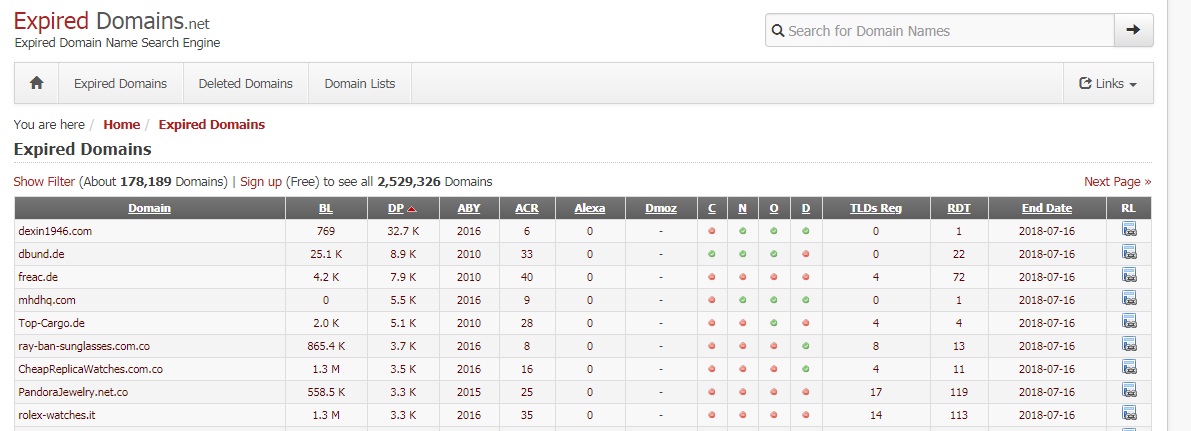Click inside the domain name search field
The image size is (1191, 431).
tap(945, 31)
